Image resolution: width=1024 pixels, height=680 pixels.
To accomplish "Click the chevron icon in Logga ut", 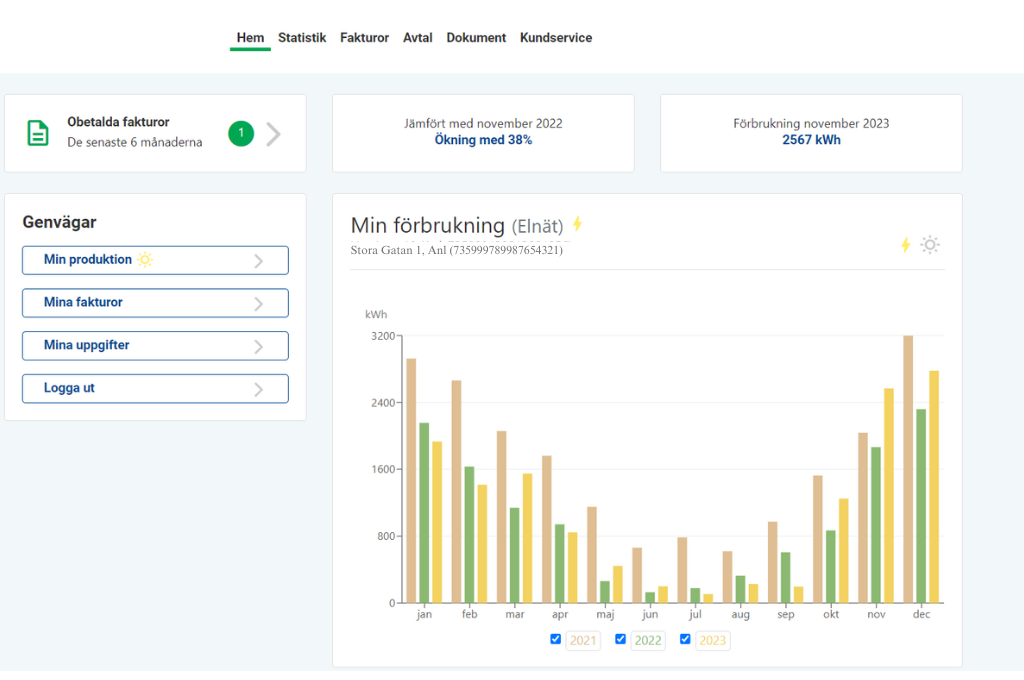I will coord(258,389).
